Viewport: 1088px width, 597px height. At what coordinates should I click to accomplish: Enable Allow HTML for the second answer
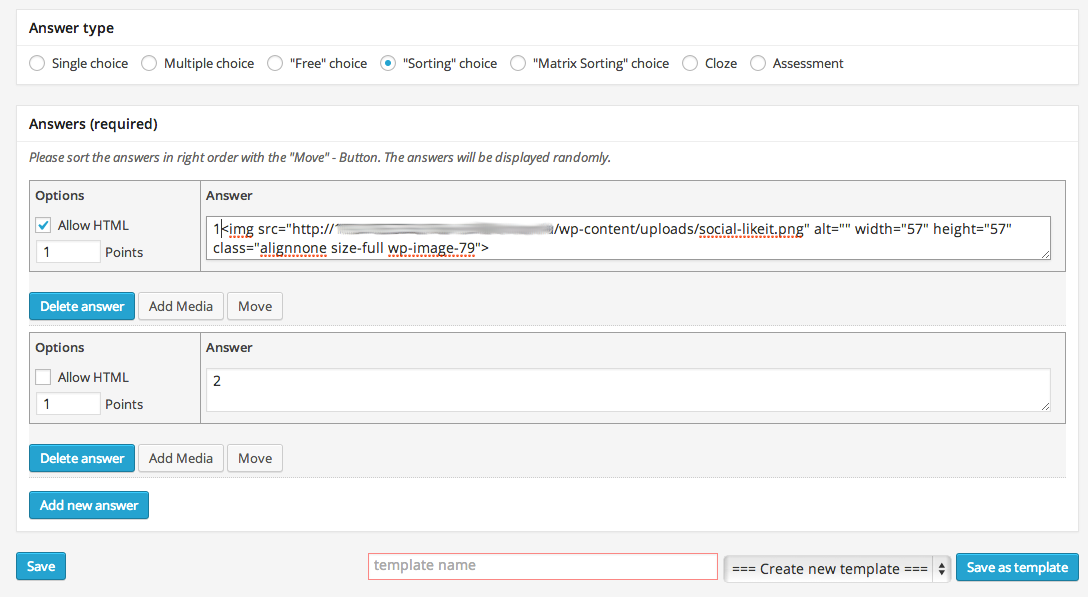click(43, 377)
